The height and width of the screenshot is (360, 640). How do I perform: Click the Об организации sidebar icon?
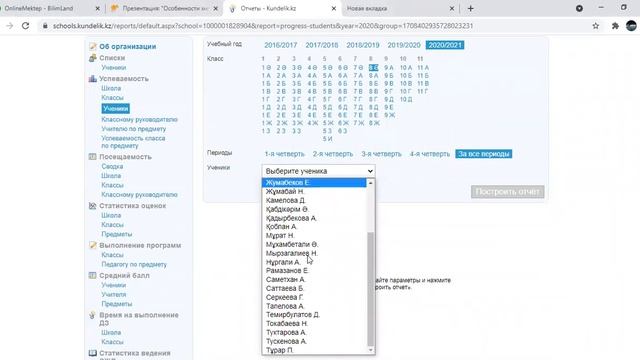[93, 47]
